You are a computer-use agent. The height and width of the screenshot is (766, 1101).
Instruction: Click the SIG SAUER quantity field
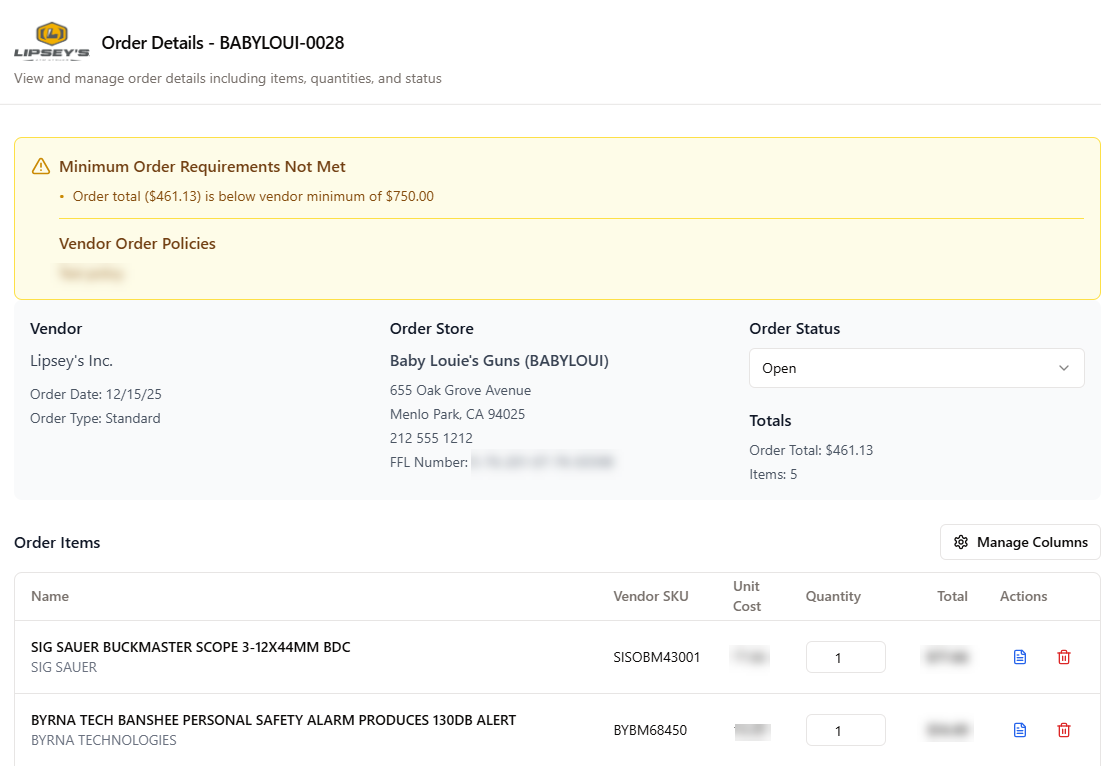point(845,657)
